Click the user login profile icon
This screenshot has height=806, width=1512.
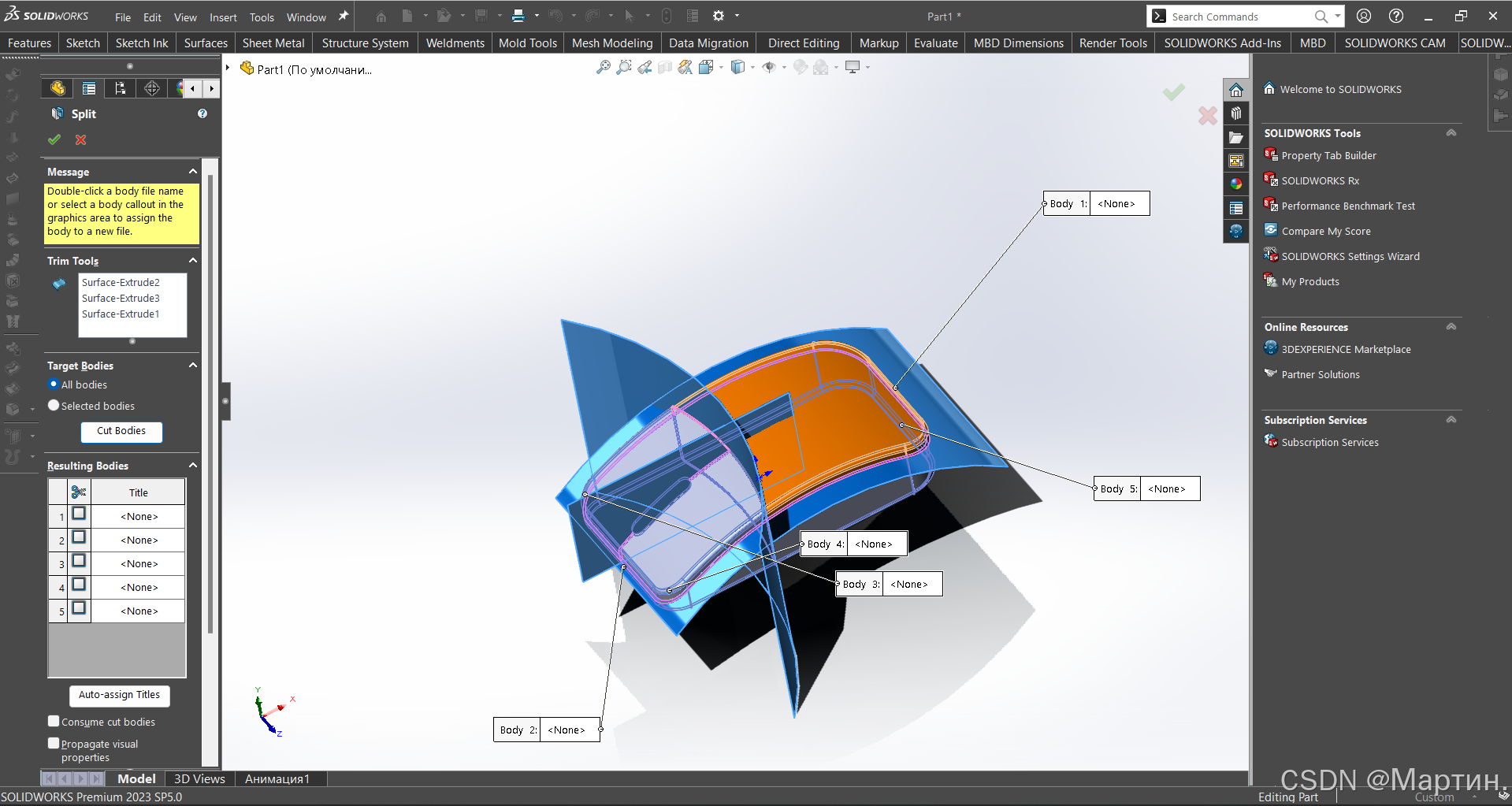click(1364, 16)
